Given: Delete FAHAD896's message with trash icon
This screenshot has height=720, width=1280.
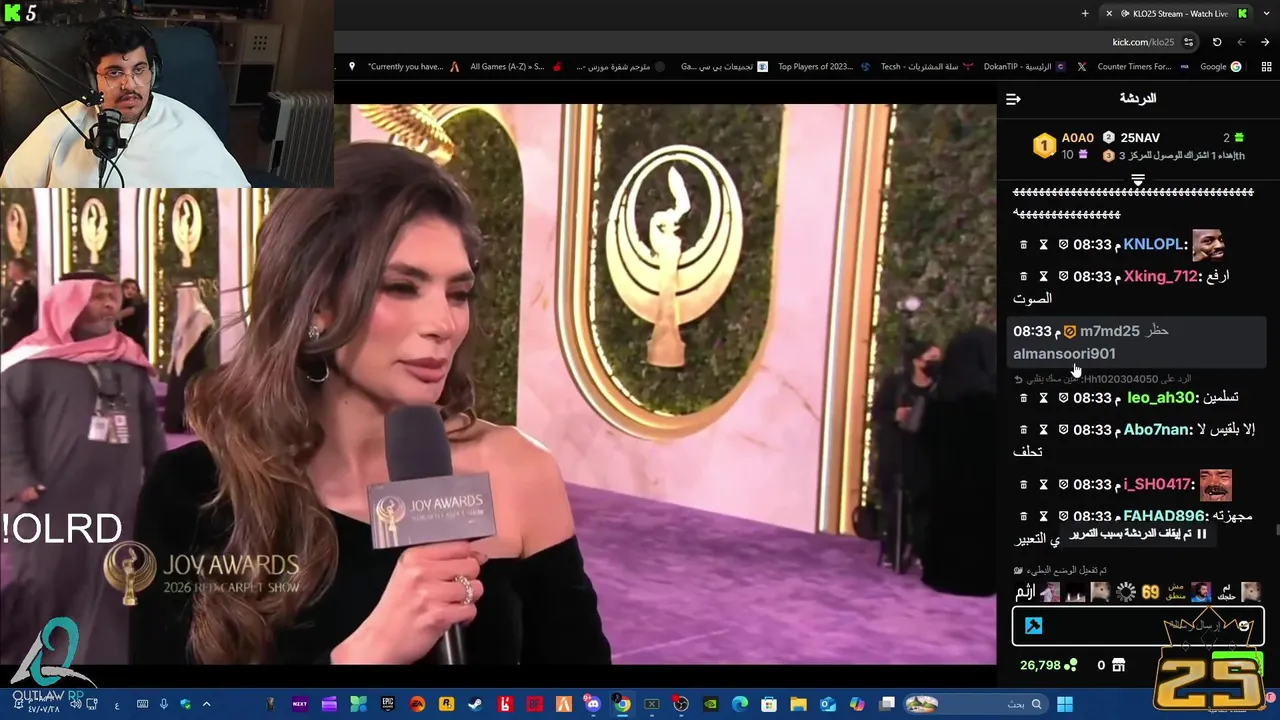Looking at the screenshot, I should coord(1023,516).
